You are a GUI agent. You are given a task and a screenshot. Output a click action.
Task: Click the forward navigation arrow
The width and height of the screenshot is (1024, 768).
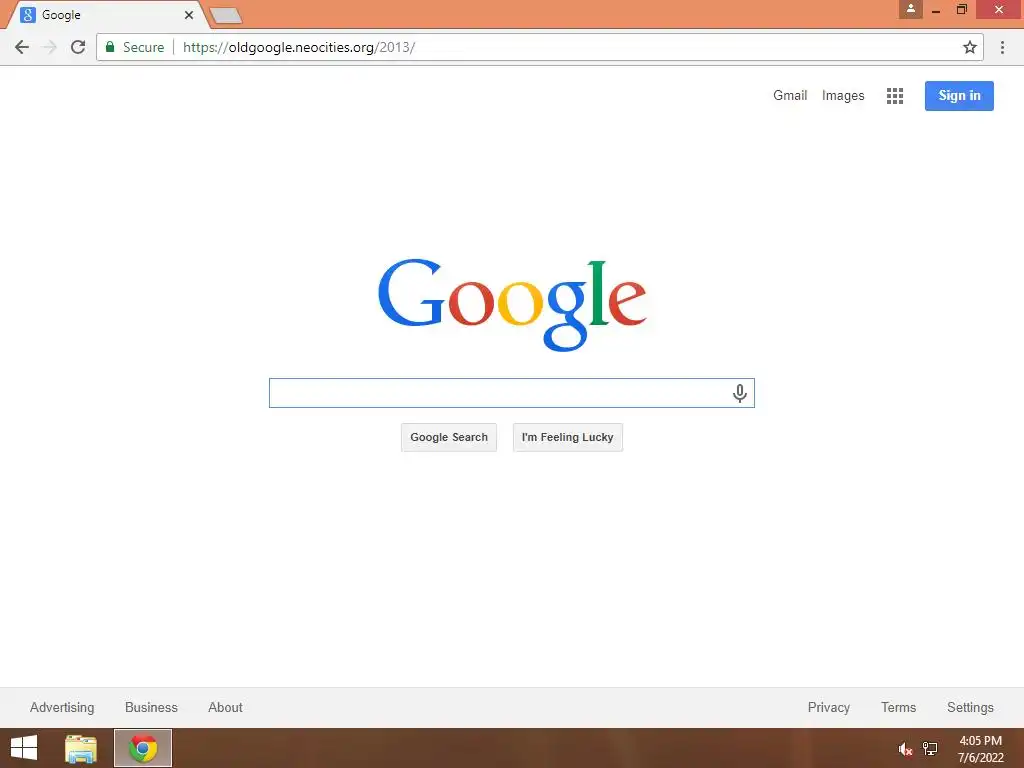(x=49, y=47)
